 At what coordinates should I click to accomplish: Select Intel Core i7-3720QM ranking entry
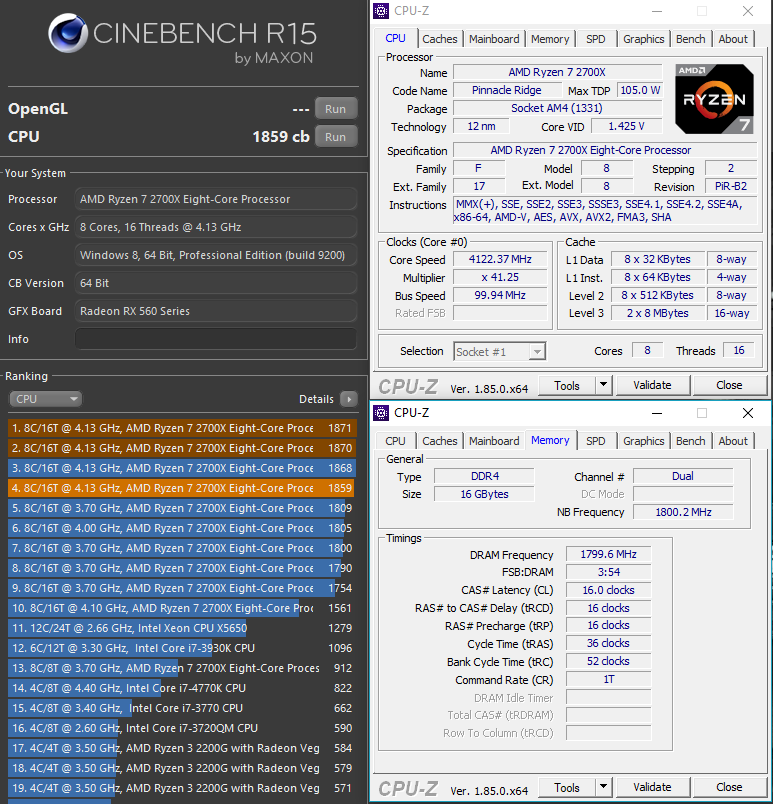(x=182, y=728)
